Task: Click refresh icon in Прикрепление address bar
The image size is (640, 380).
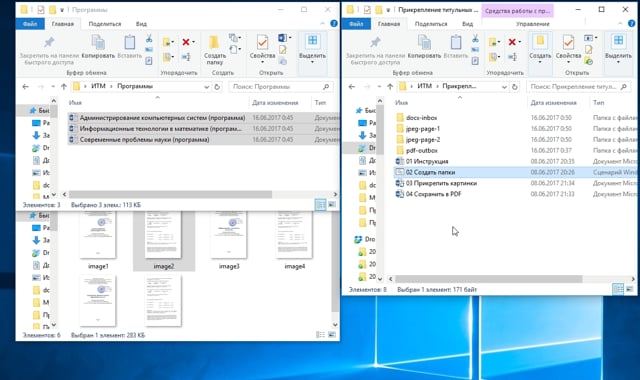Action: (x=515, y=87)
